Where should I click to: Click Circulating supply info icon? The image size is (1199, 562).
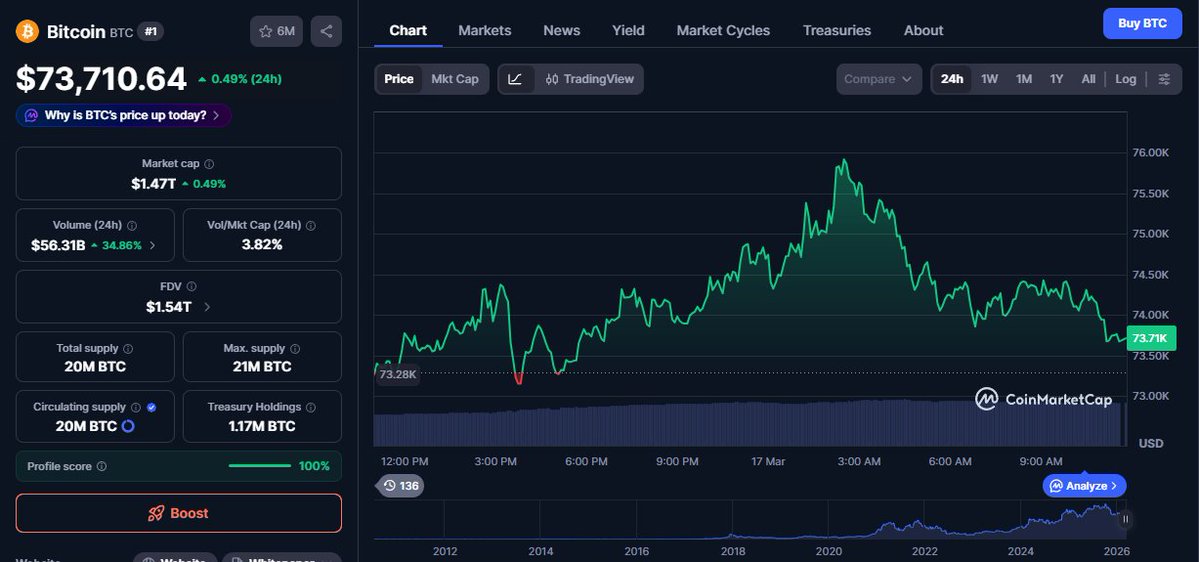[135, 408]
